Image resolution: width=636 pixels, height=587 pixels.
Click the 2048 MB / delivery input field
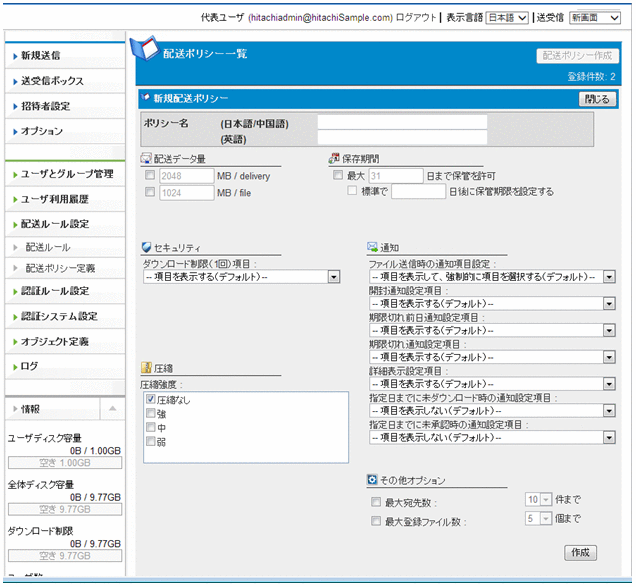(186, 176)
